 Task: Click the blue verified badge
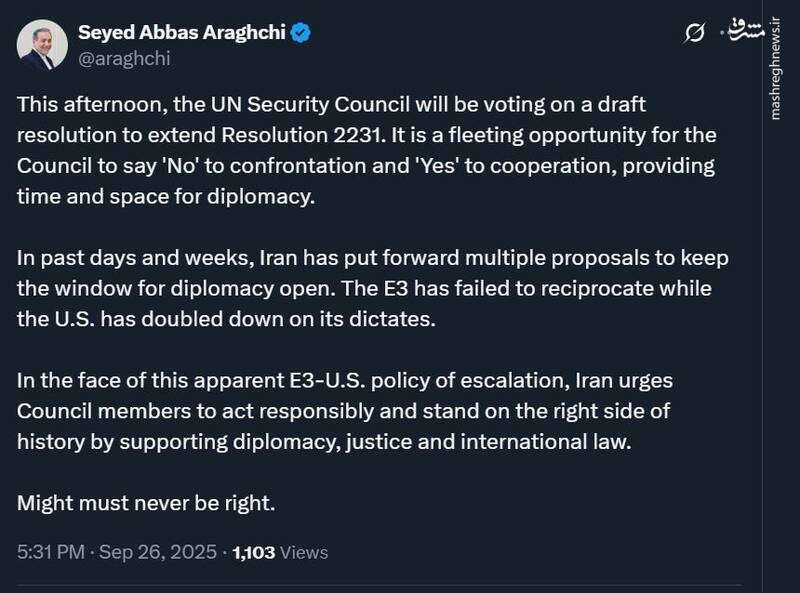pos(300,33)
